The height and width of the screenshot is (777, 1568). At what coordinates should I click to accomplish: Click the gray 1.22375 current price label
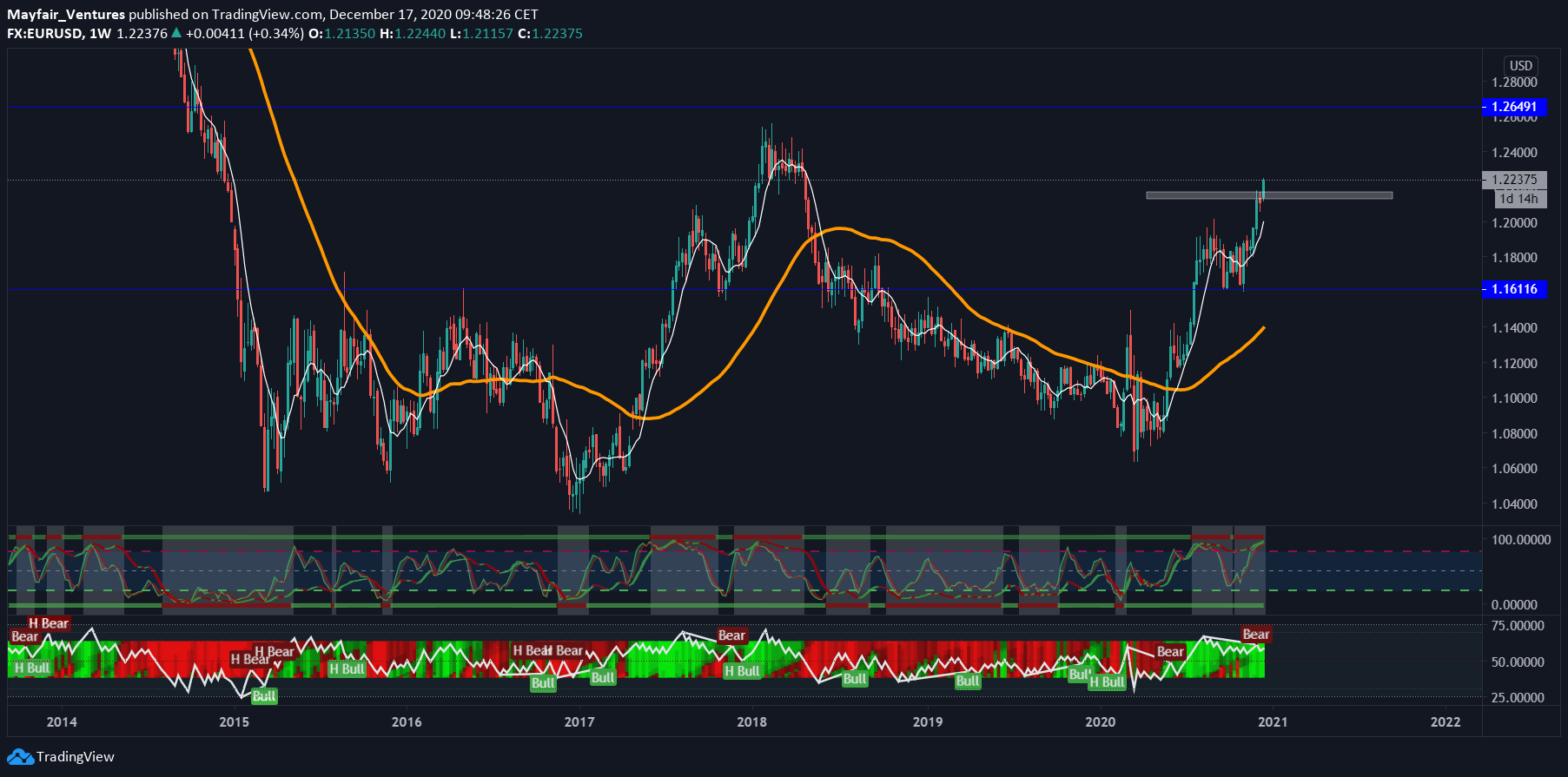(x=1514, y=180)
